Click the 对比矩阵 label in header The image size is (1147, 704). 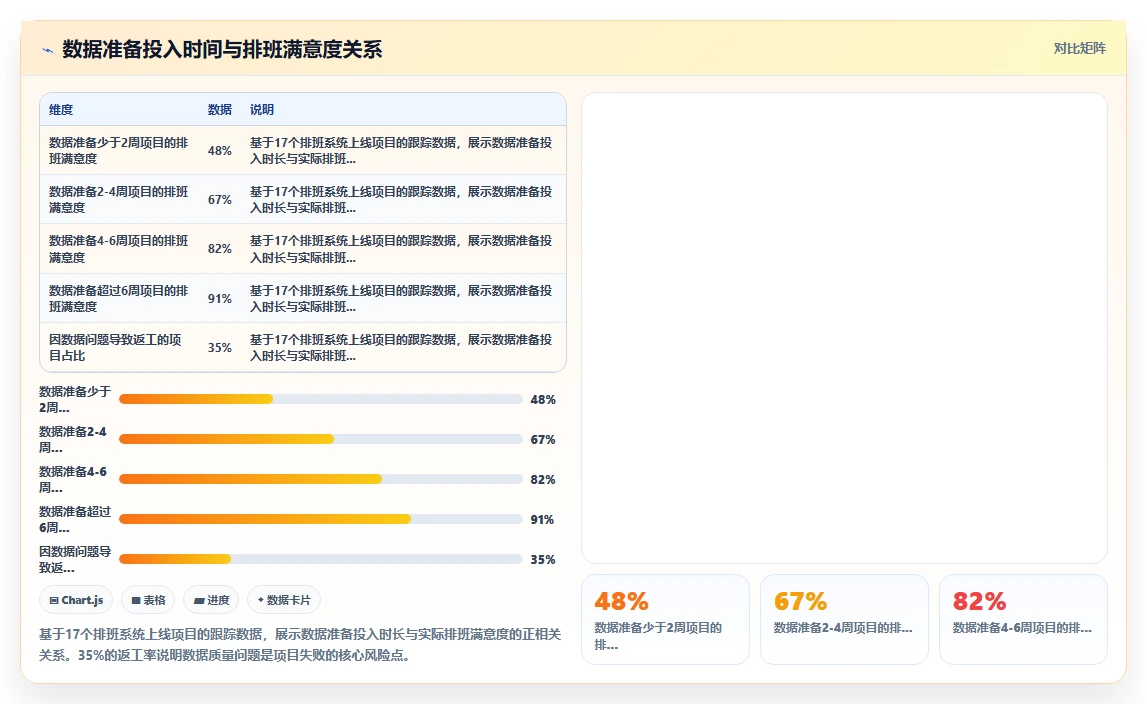pyautogui.click(x=1079, y=48)
